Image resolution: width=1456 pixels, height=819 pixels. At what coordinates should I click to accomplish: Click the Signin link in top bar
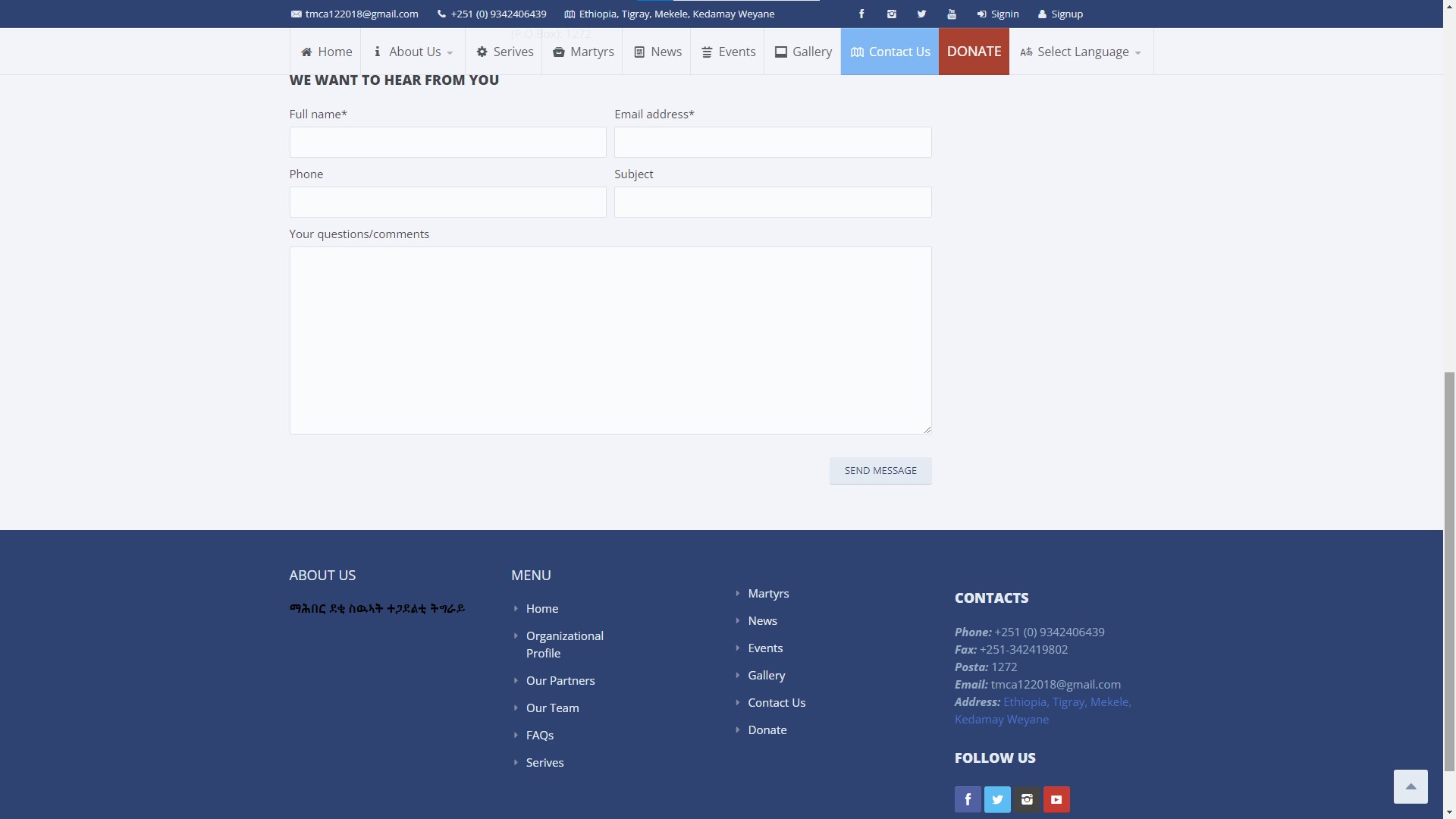[998, 14]
